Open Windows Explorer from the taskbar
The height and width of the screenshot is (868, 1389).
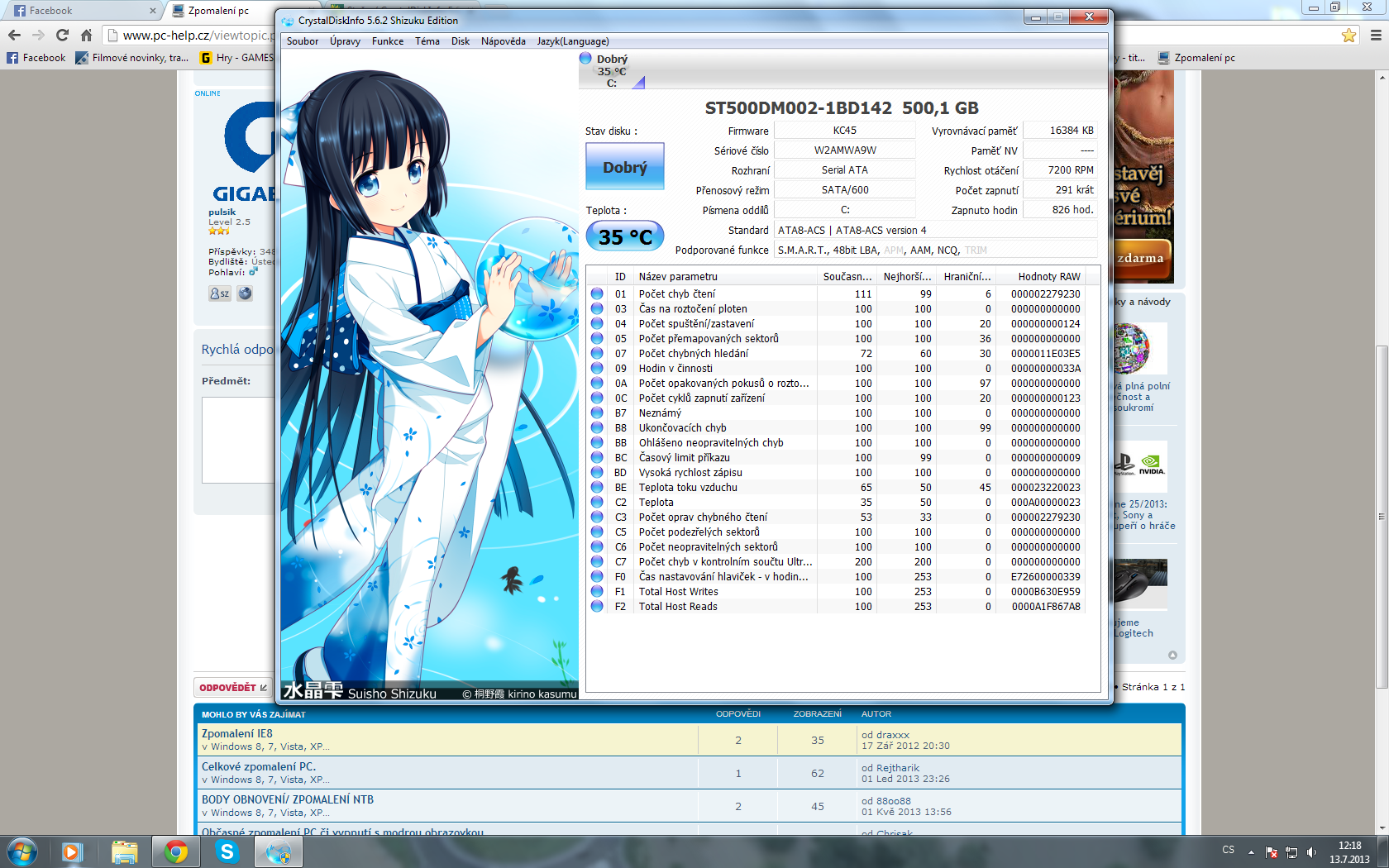pyautogui.click(x=124, y=851)
